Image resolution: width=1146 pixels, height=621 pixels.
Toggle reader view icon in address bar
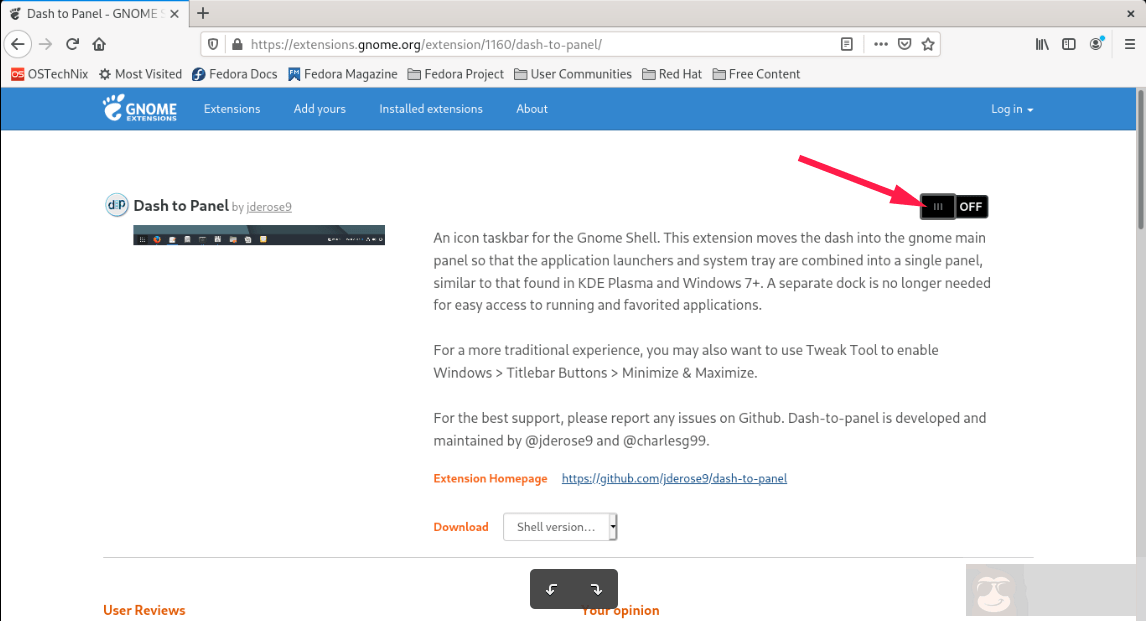(846, 45)
